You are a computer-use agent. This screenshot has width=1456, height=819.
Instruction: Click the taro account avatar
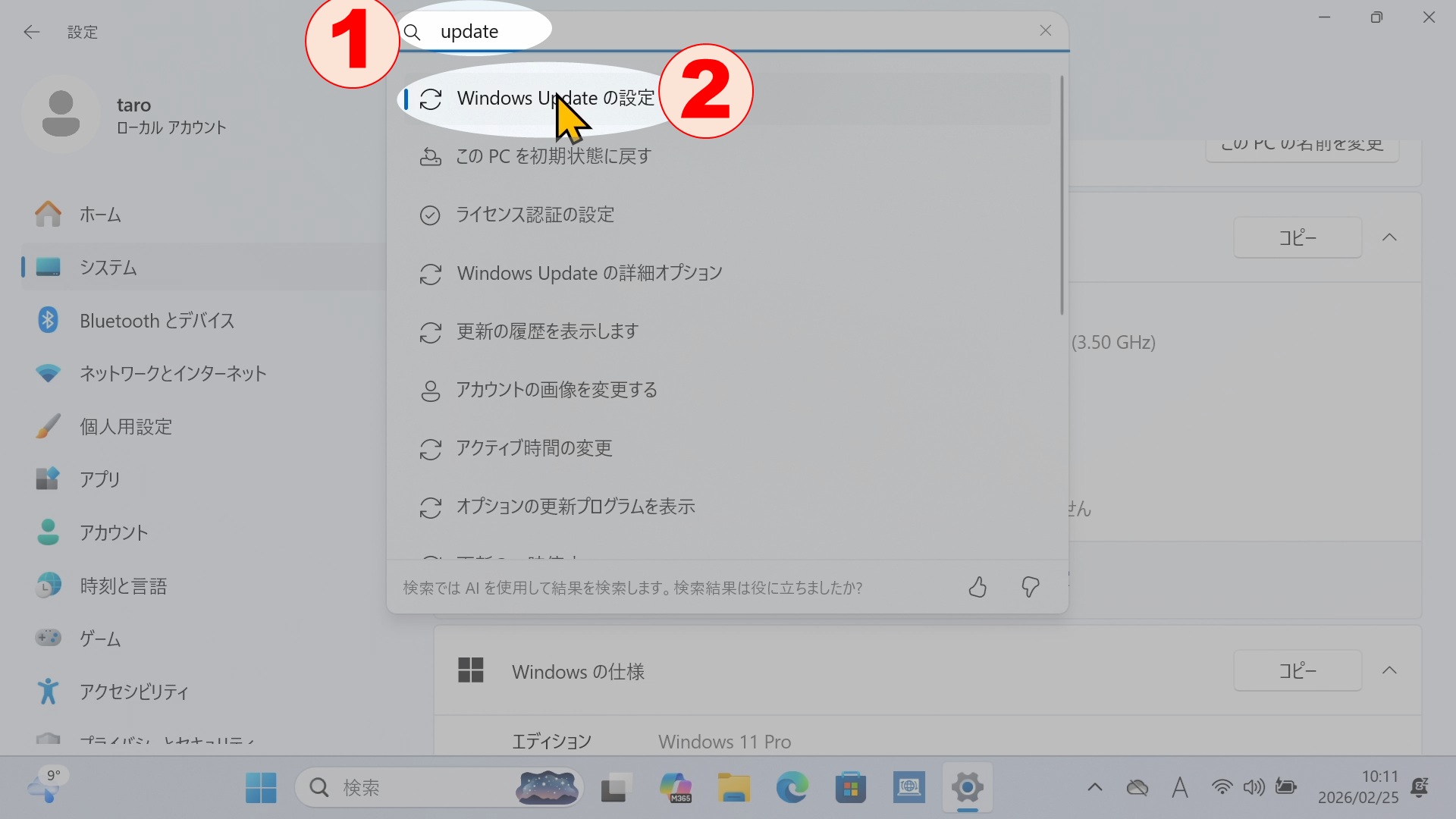[61, 114]
